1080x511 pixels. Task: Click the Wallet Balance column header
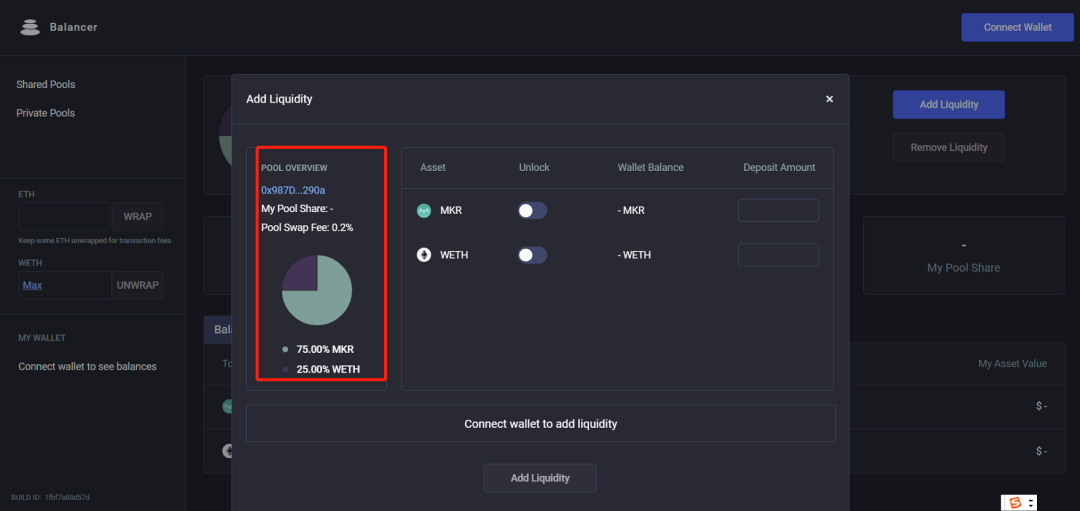point(650,167)
